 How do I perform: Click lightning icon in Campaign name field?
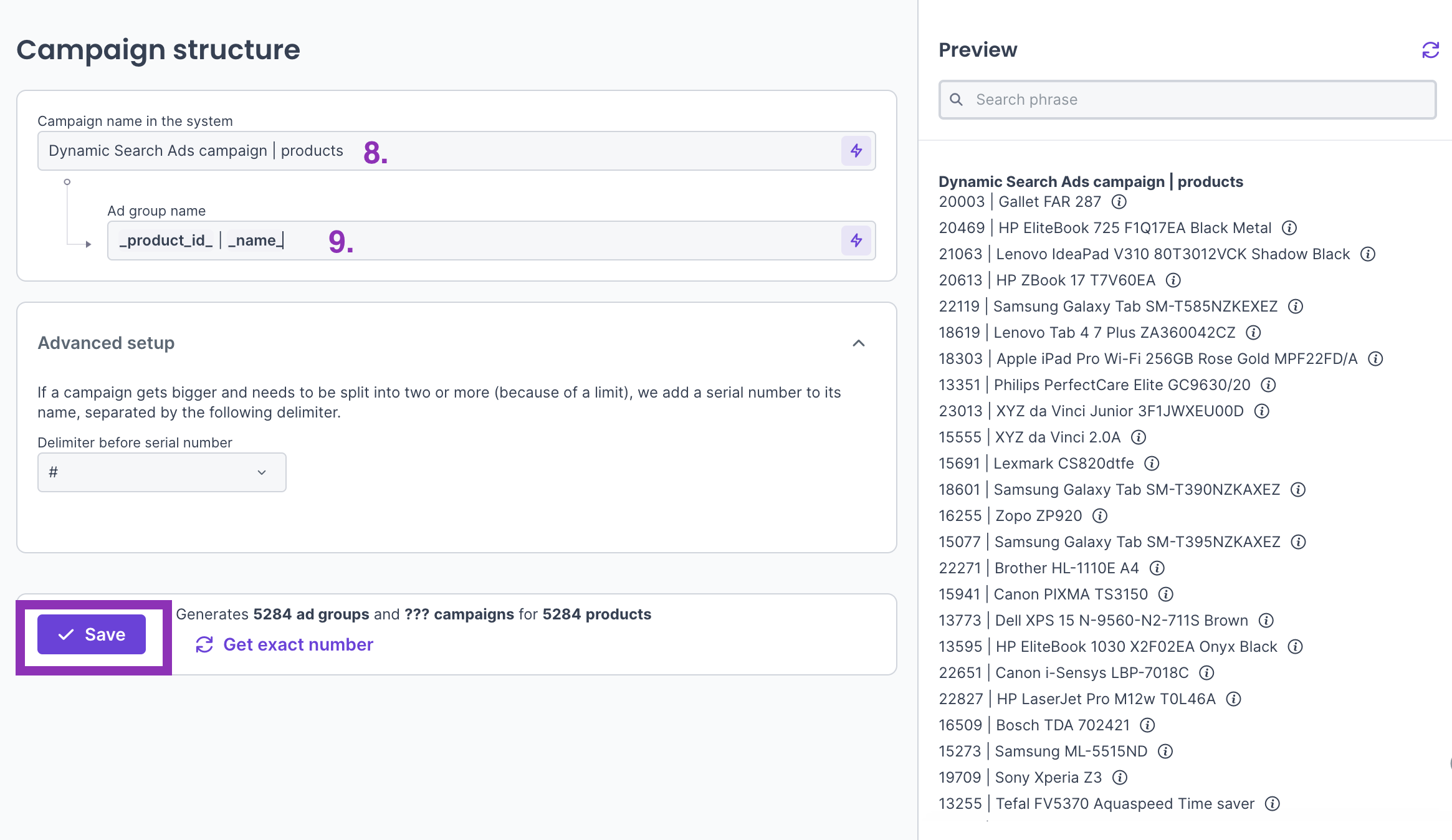pyautogui.click(x=856, y=151)
